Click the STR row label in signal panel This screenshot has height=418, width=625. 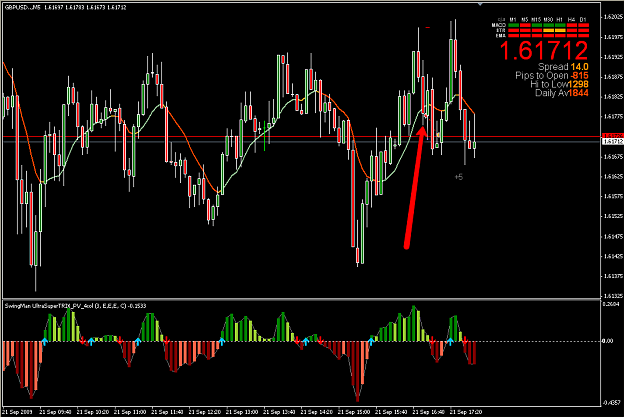pyautogui.click(x=501, y=30)
